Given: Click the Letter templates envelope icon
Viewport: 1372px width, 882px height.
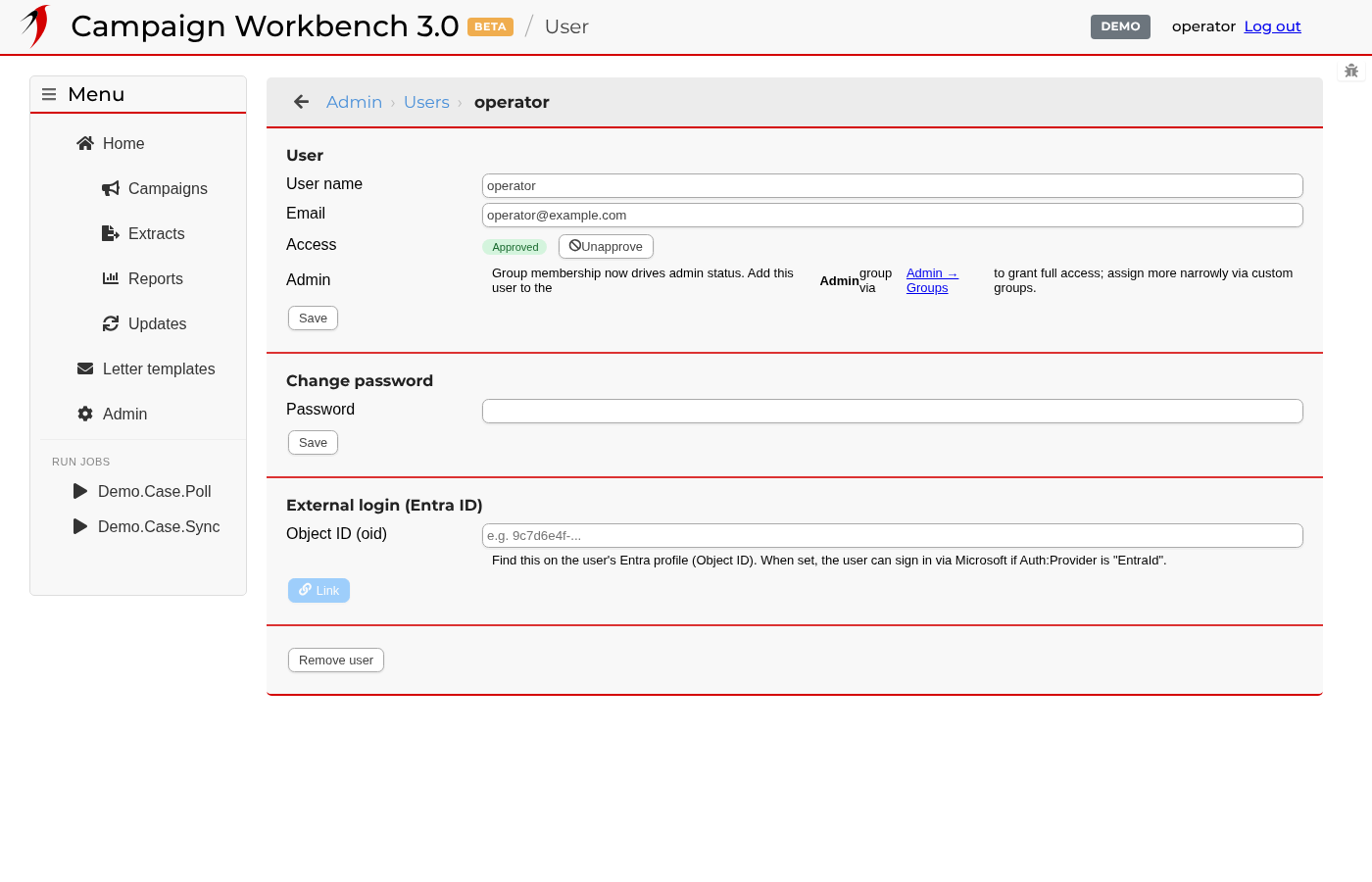Looking at the screenshot, I should tap(85, 368).
